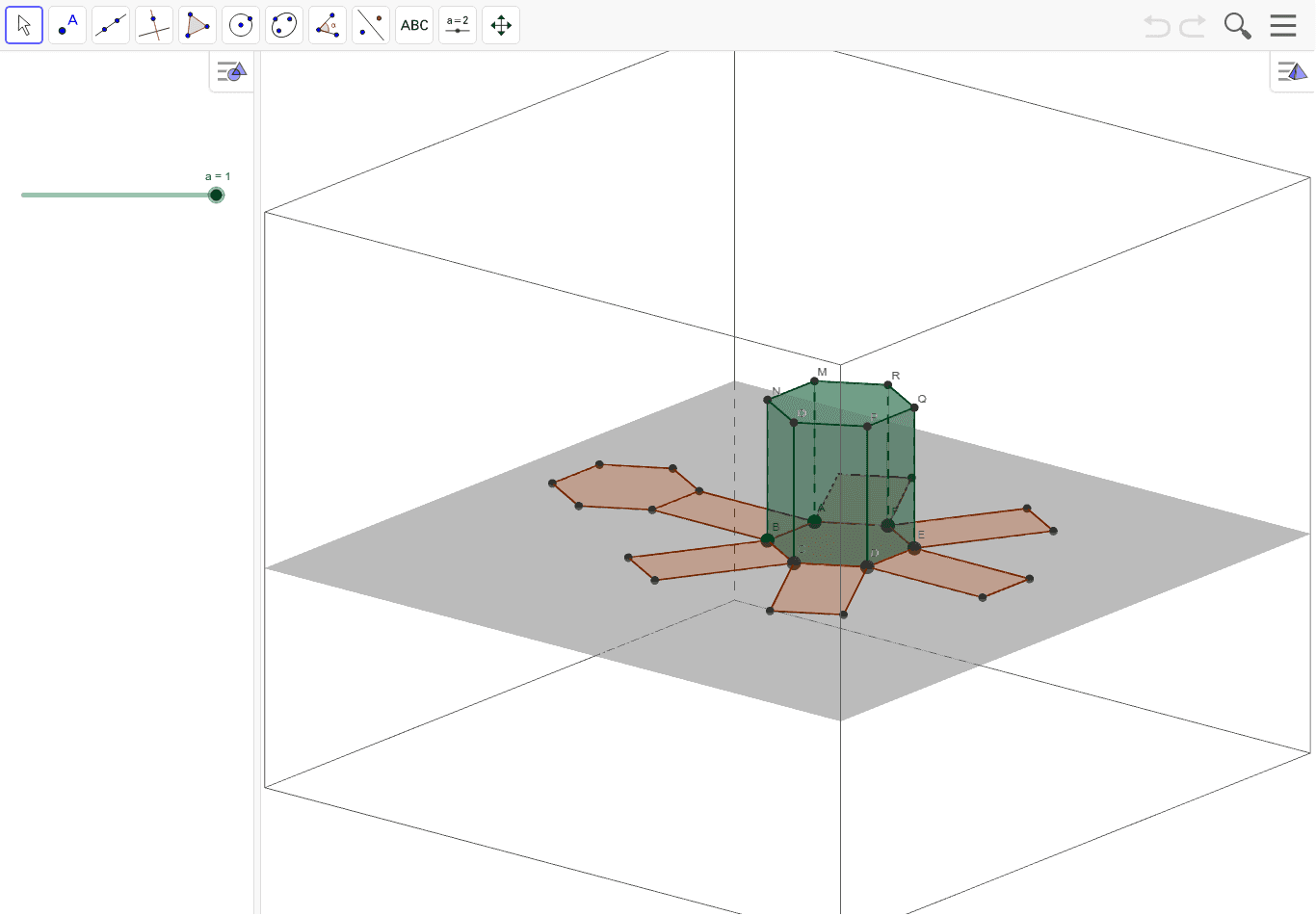Expand the 3D view style bar
Viewport: 1316px width, 916px height.
[1292, 70]
